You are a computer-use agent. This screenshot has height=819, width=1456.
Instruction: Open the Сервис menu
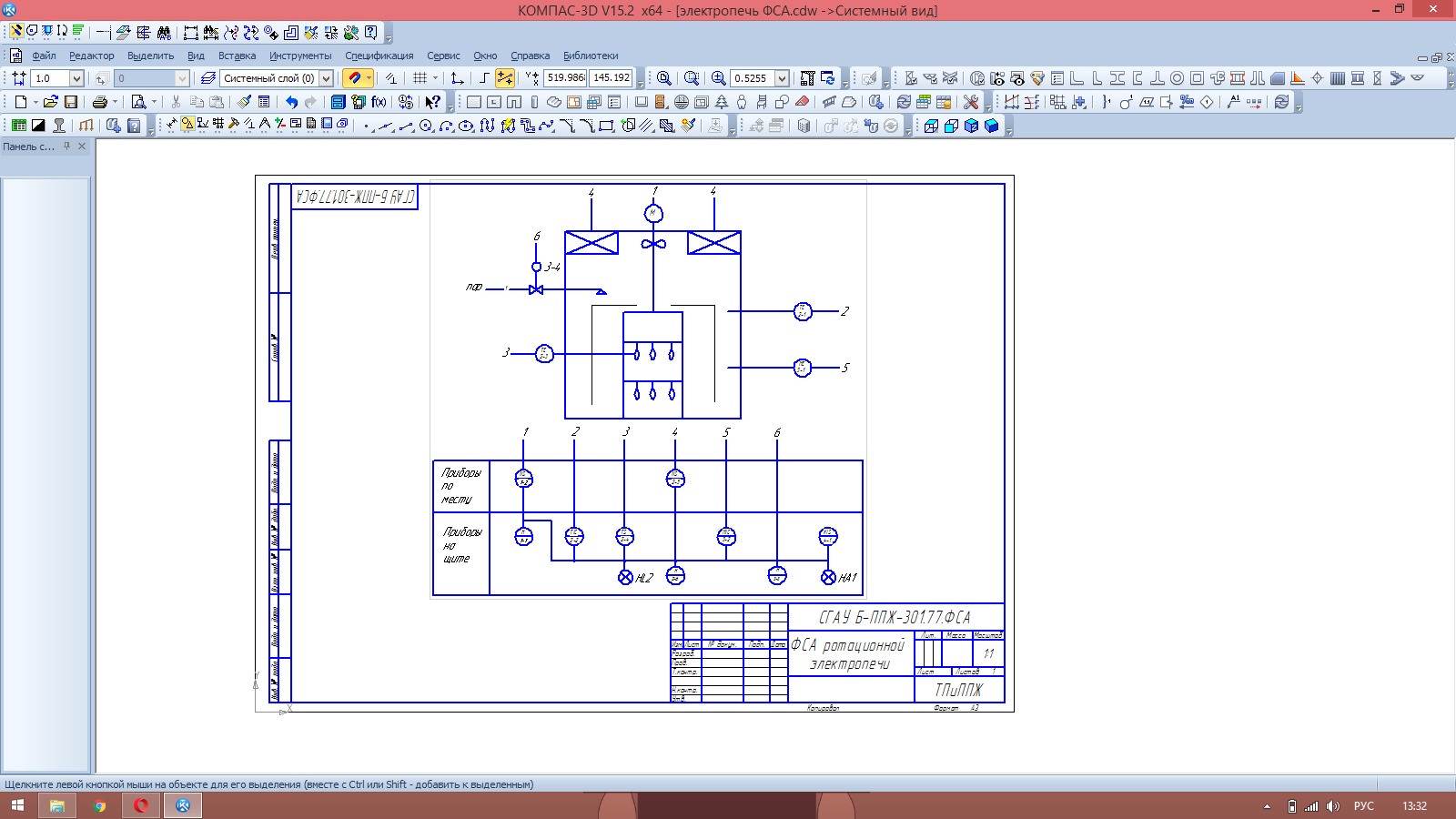[x=443, y=56]
